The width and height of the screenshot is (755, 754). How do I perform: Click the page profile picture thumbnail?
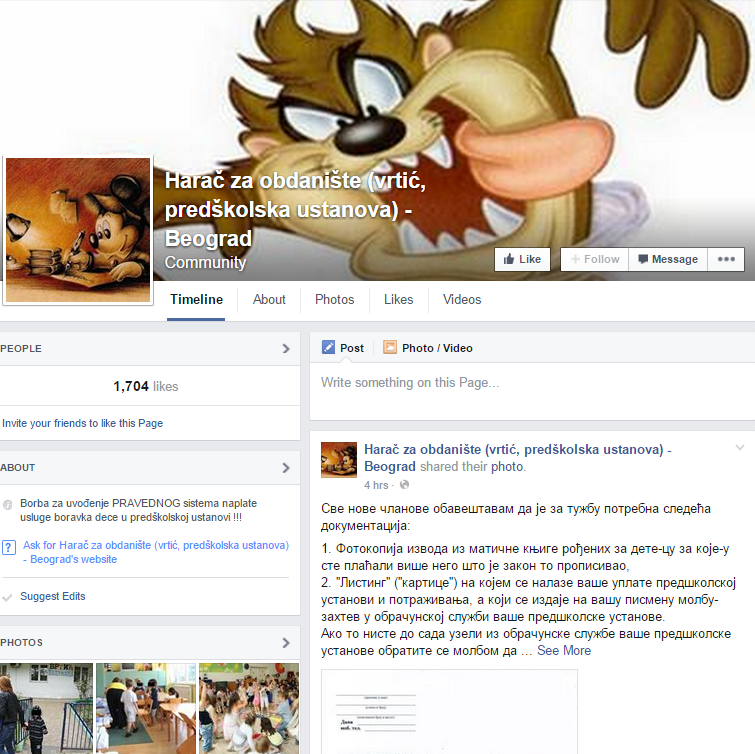click(78, 230)
